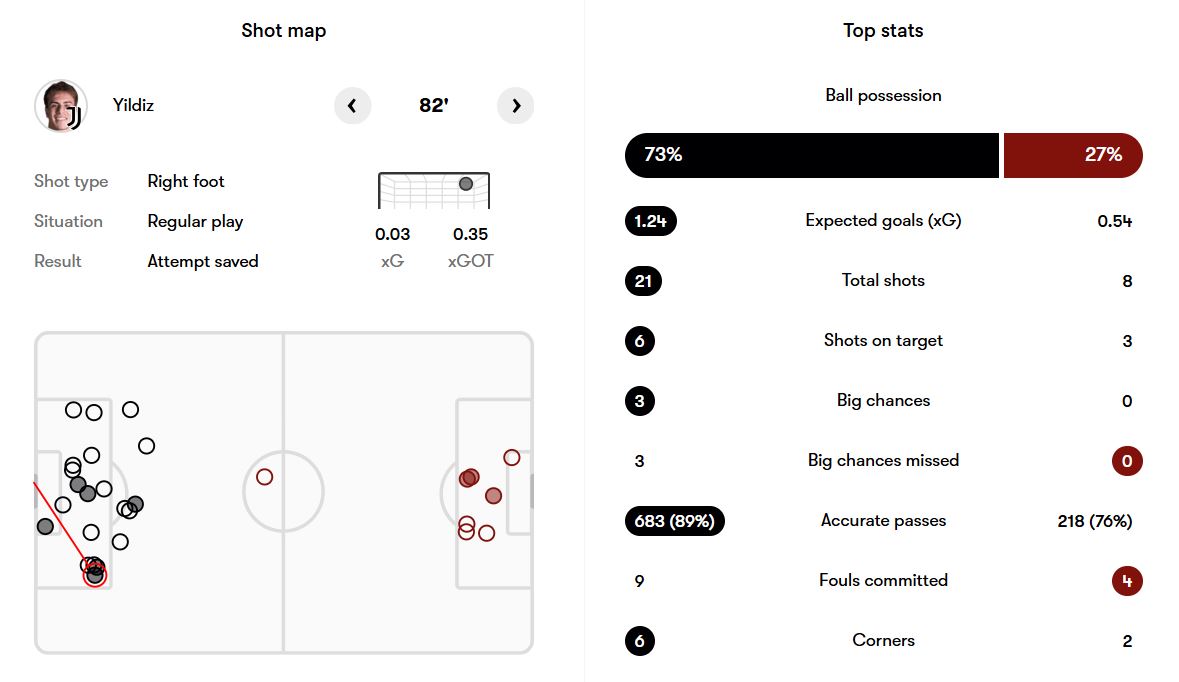Viewport: 1179px width, 682px height.
Task: Click the Yildiz player name
Action: pyautogui.click(x=133, y=105)
